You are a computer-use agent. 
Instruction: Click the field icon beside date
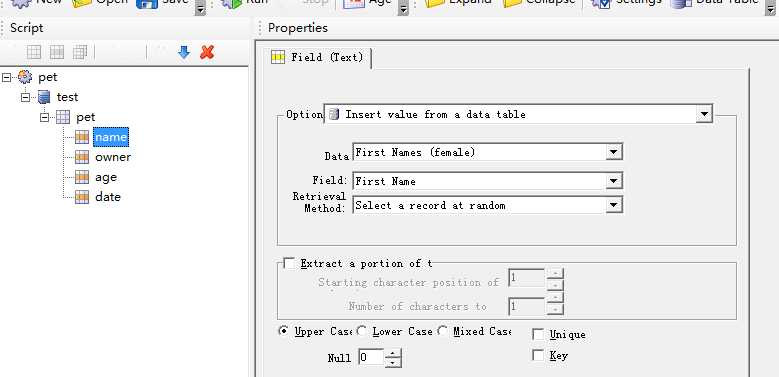coord(82,197)
